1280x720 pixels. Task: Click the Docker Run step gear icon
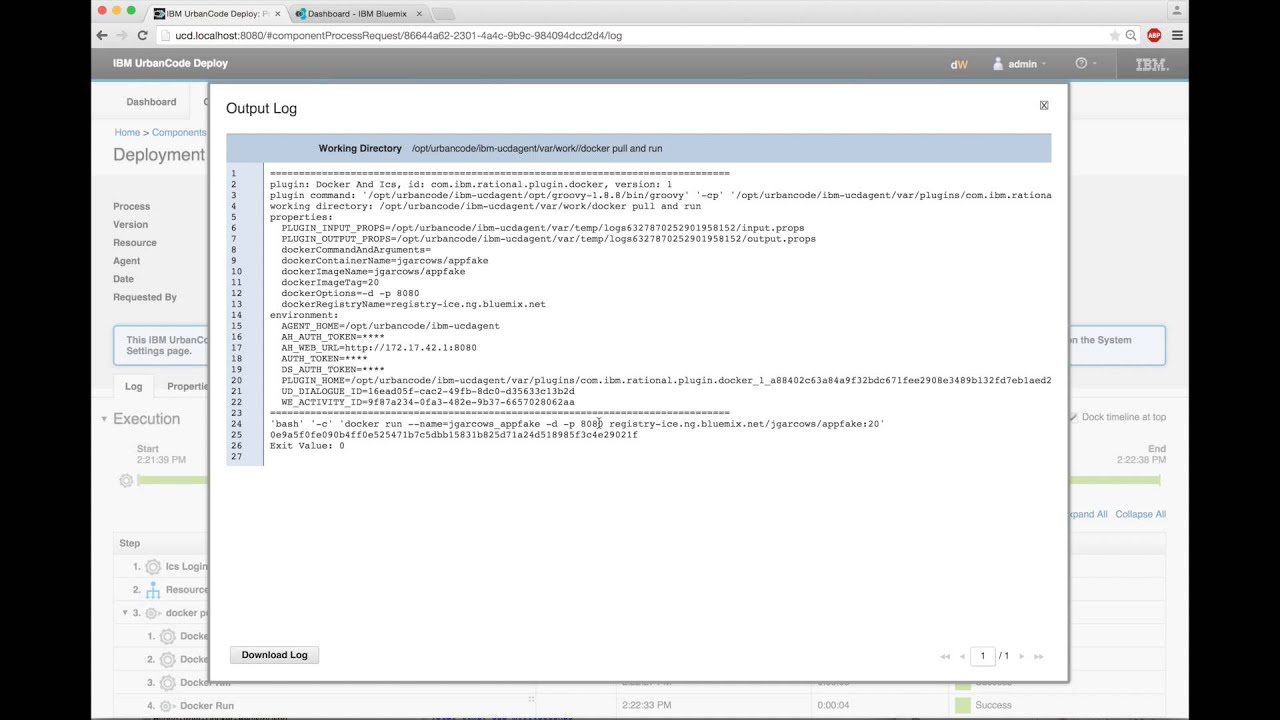pos(167,706)
